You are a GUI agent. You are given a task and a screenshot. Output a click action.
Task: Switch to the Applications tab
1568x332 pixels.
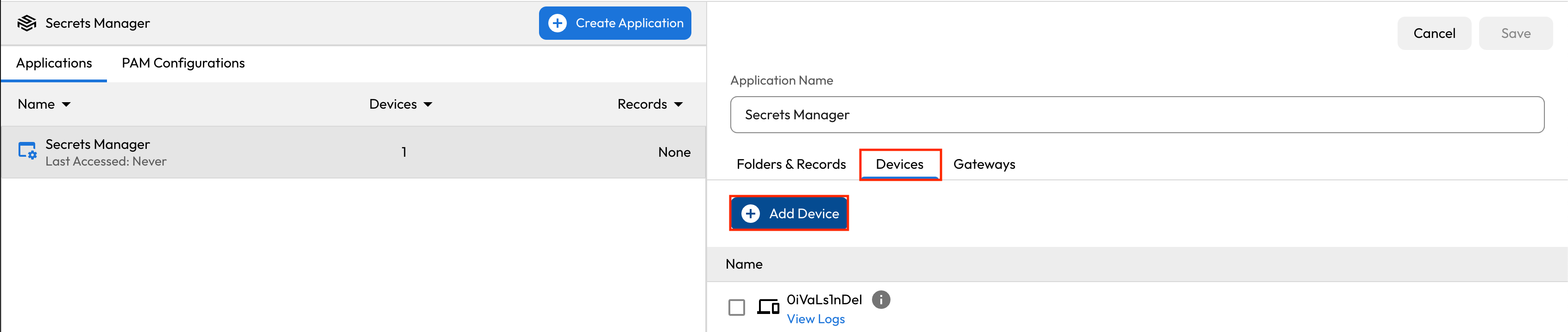(x=54, y=63)
